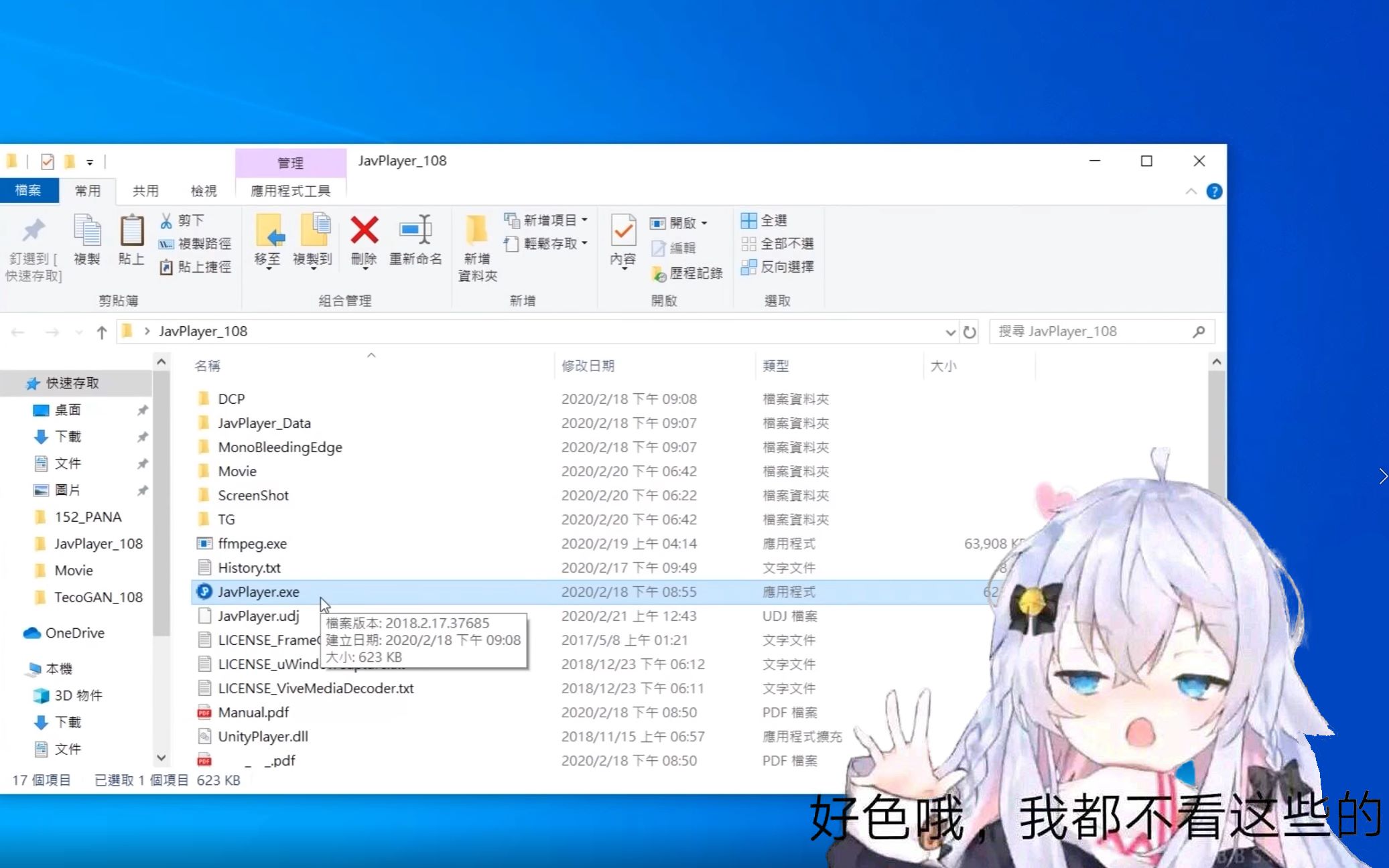
Task: Select the JavPlayer.exe application icon
Action: point(204,591)
